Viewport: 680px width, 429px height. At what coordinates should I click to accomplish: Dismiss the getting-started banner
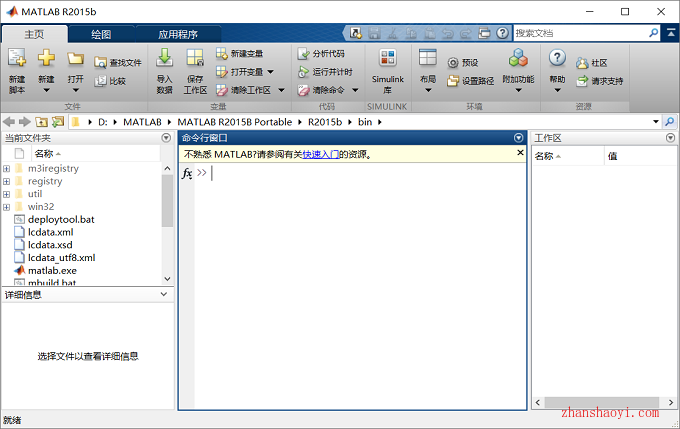pos(520,153)
